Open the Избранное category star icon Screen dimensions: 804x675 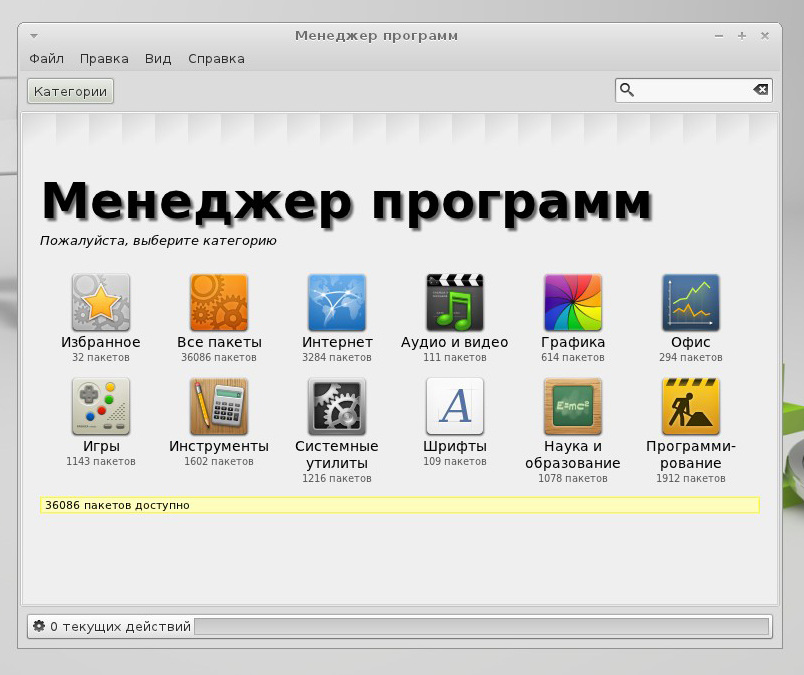(x=100, y=302)
